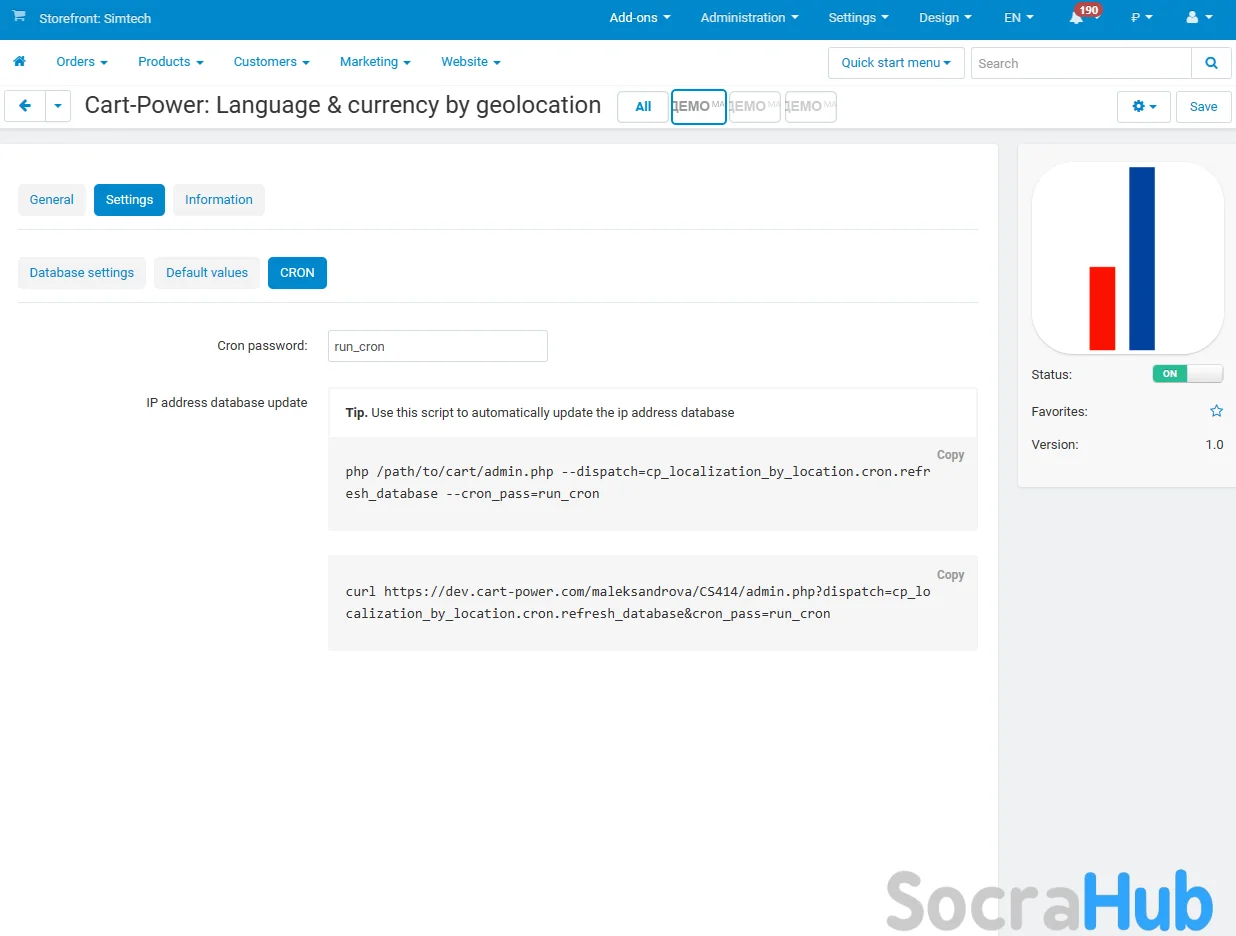Select the All storefronts button

point(643,107)
